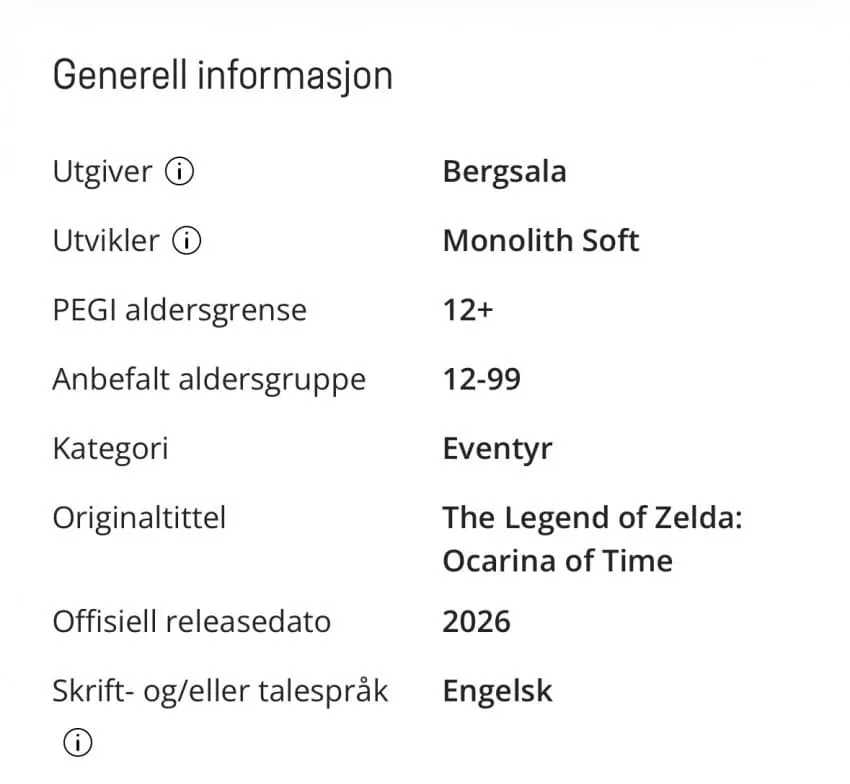The width and height of the screenshot is (850, 784).
Task: Click the Offisiell releasedato label
Action: (x=192, y=621)
